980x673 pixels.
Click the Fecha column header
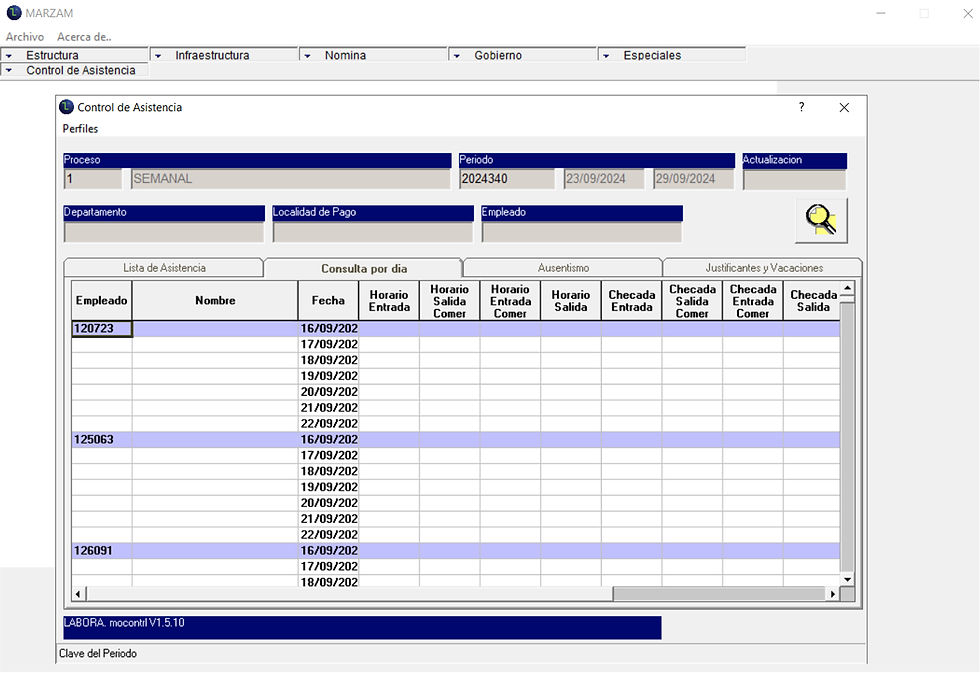pos(328,301)
